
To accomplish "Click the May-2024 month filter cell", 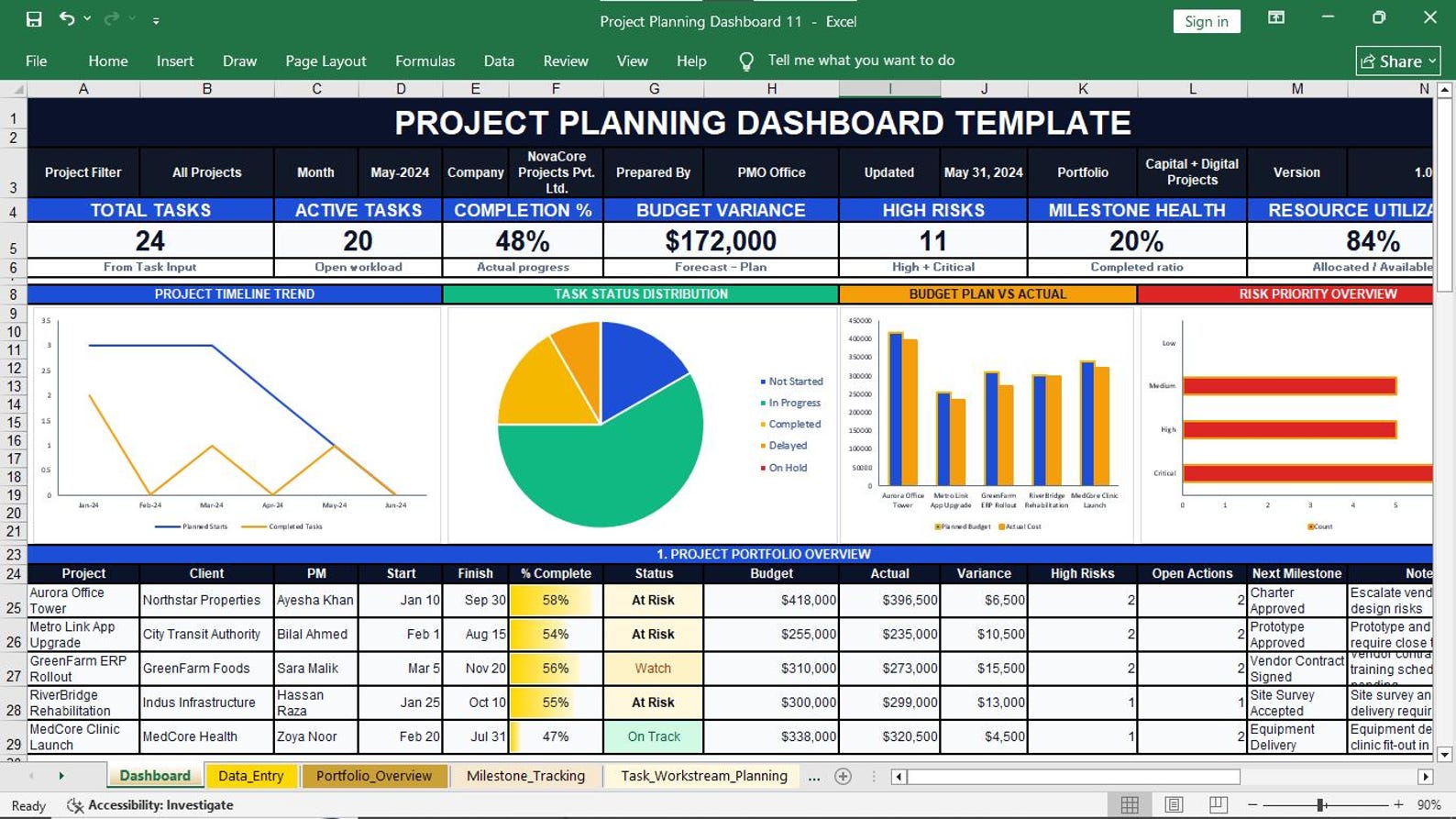I will [x=401, y=172].
